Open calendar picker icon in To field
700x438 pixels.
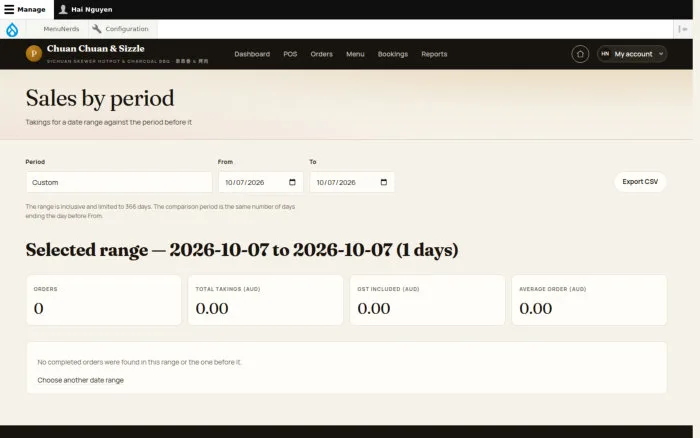(x=384, y=182)
